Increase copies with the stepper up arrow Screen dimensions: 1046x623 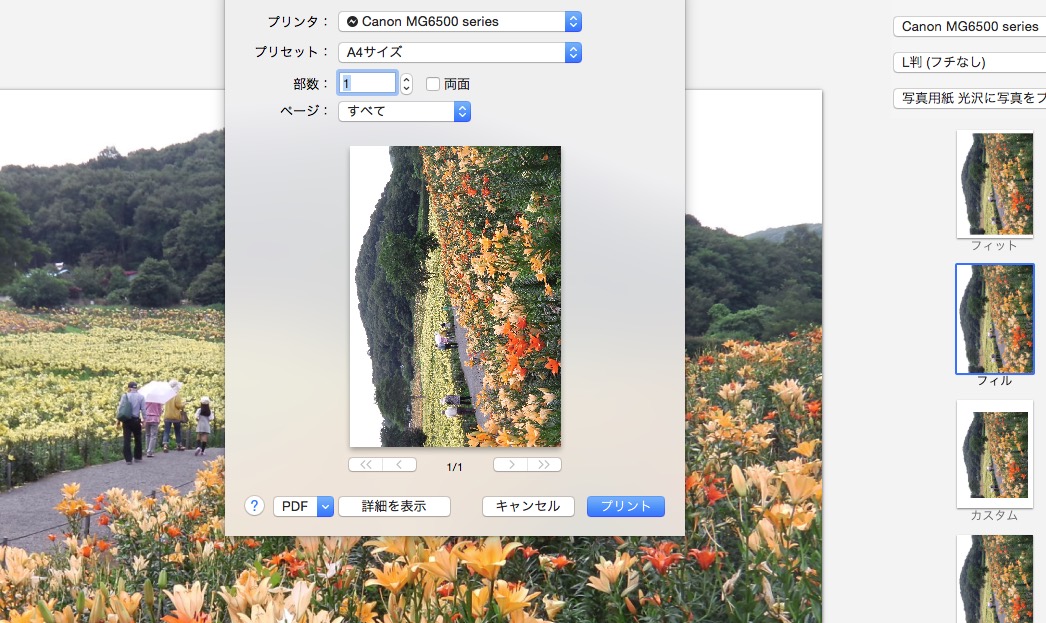(x=406, y=78)
